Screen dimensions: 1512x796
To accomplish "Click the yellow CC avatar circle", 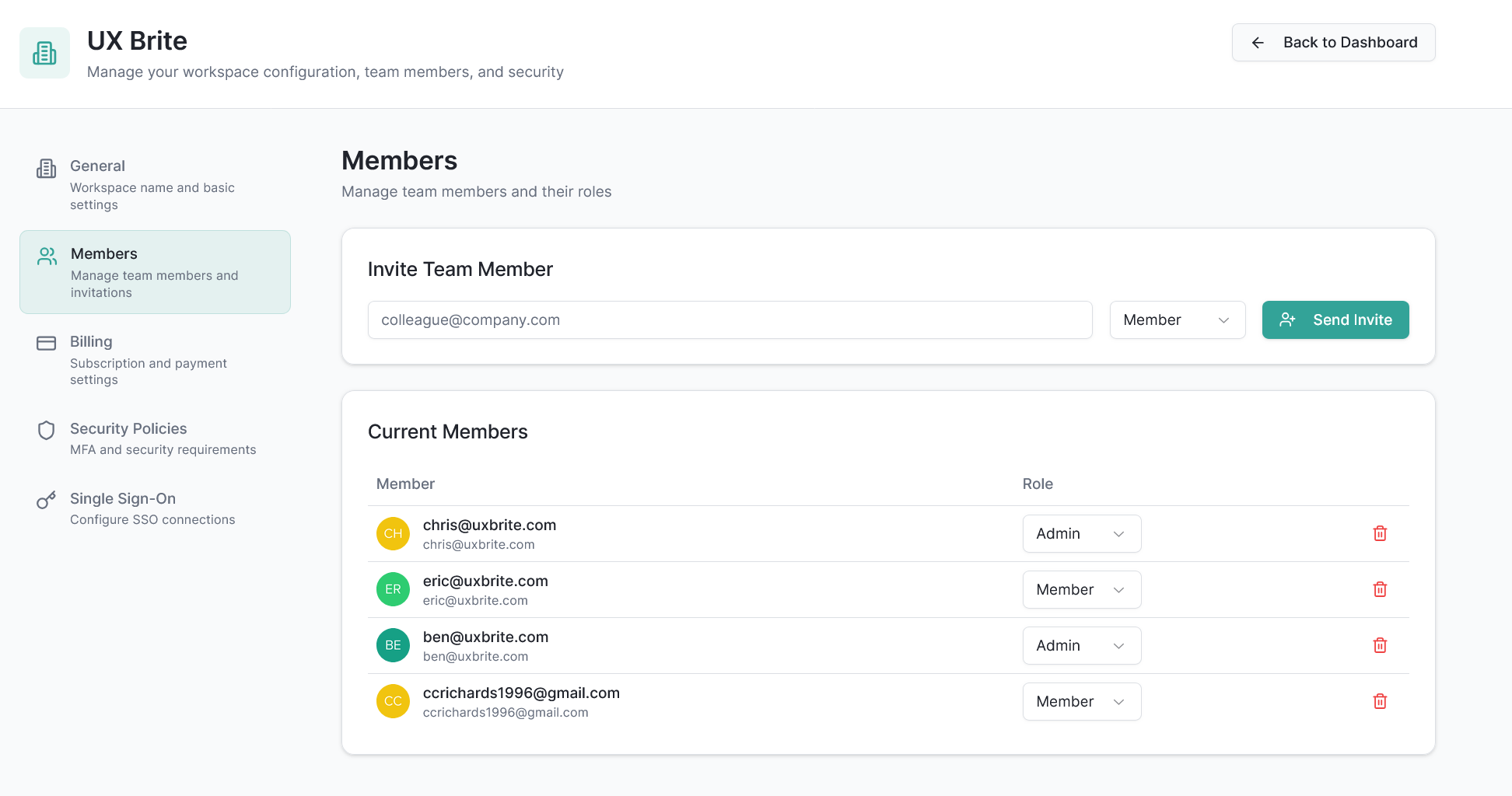I will click(393, 701).
